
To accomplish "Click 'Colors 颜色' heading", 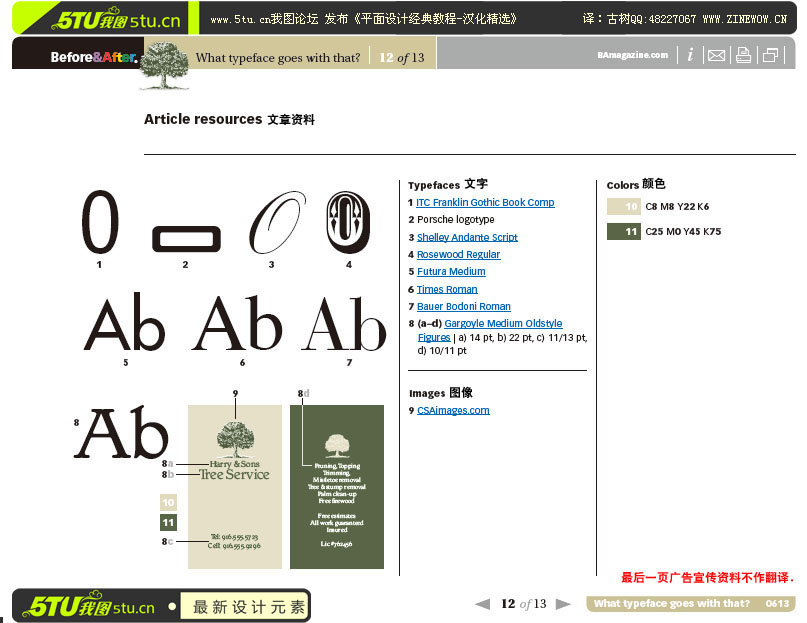I will click(x=636, y=184).
